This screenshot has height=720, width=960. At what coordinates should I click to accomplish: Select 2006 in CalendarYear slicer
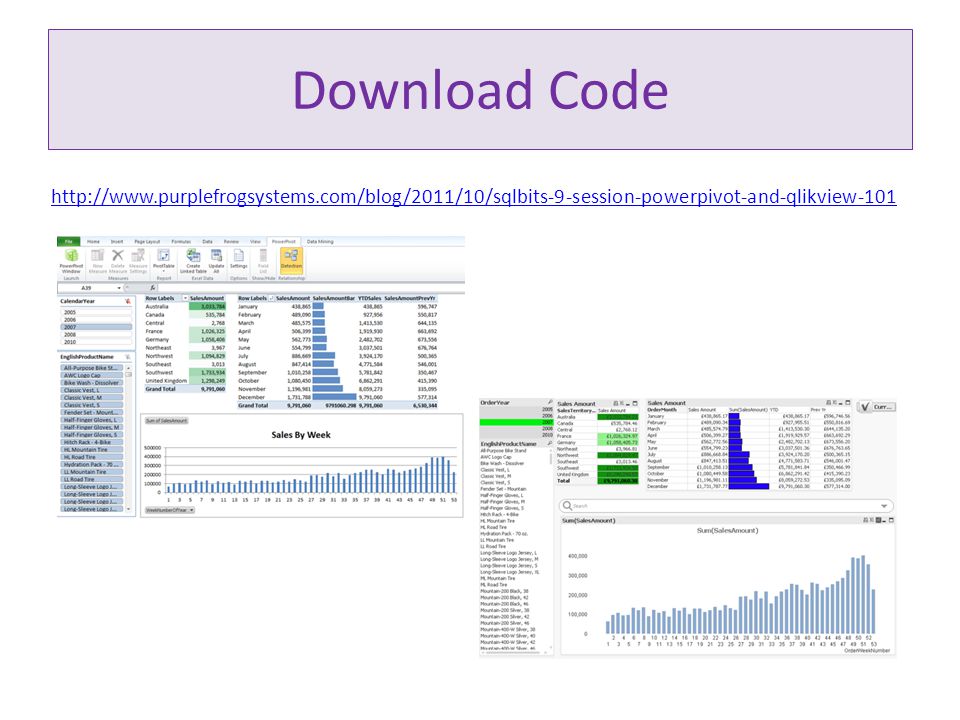[x=96, y=320]
